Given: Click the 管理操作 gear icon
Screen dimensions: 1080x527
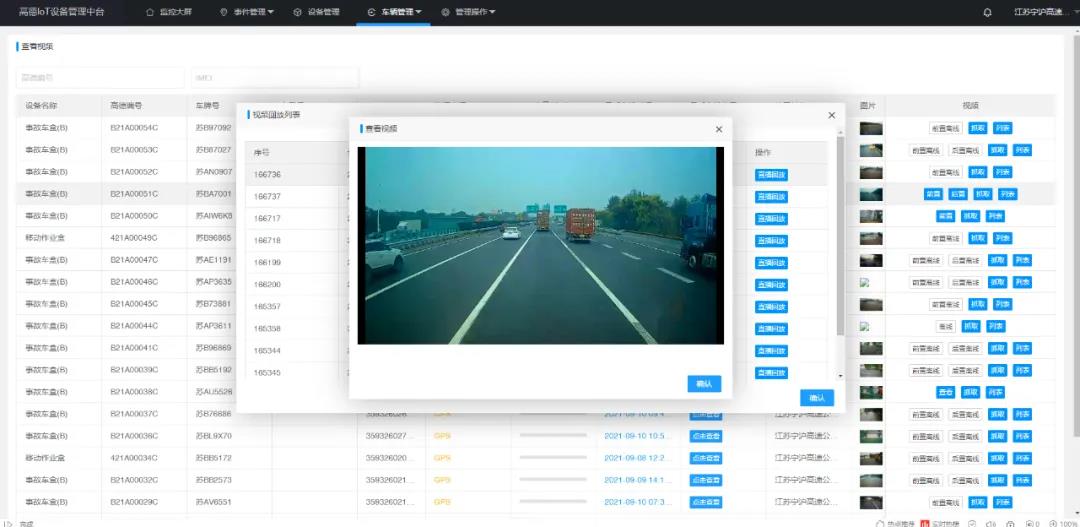Looking at the screenshot, I should [x=445, y=12].
